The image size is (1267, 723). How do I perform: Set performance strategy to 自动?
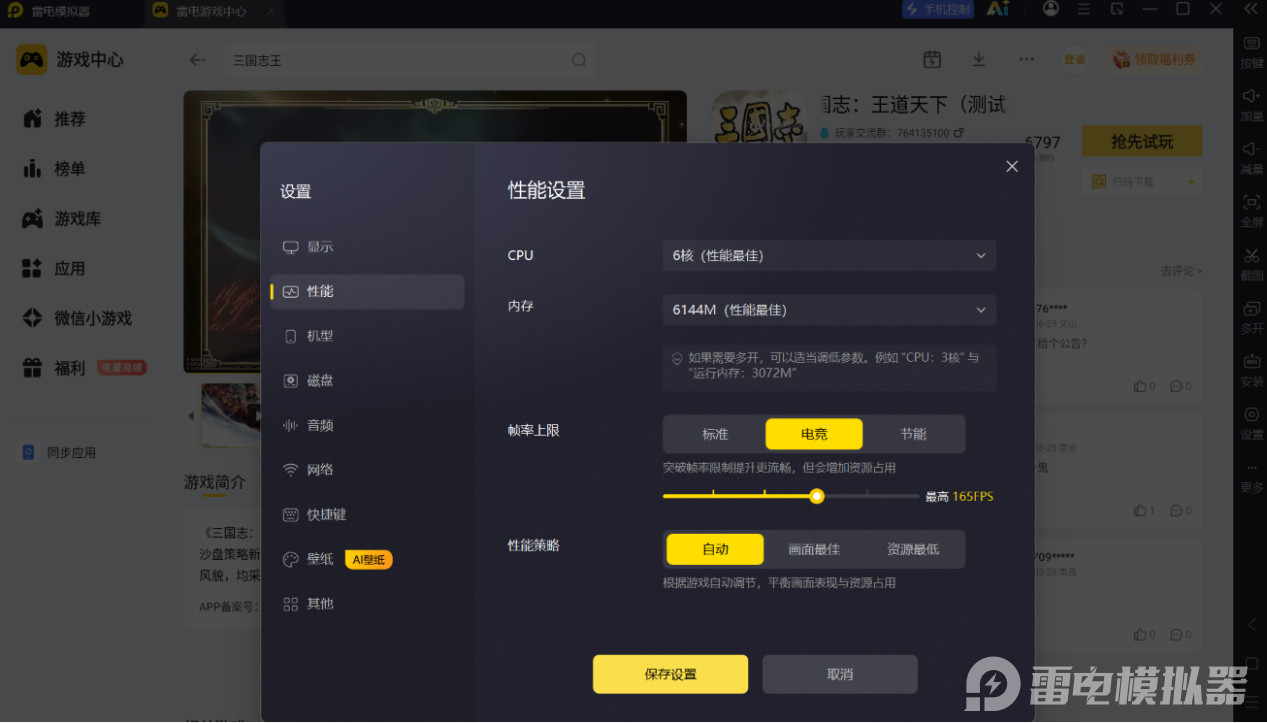[715, 549]
